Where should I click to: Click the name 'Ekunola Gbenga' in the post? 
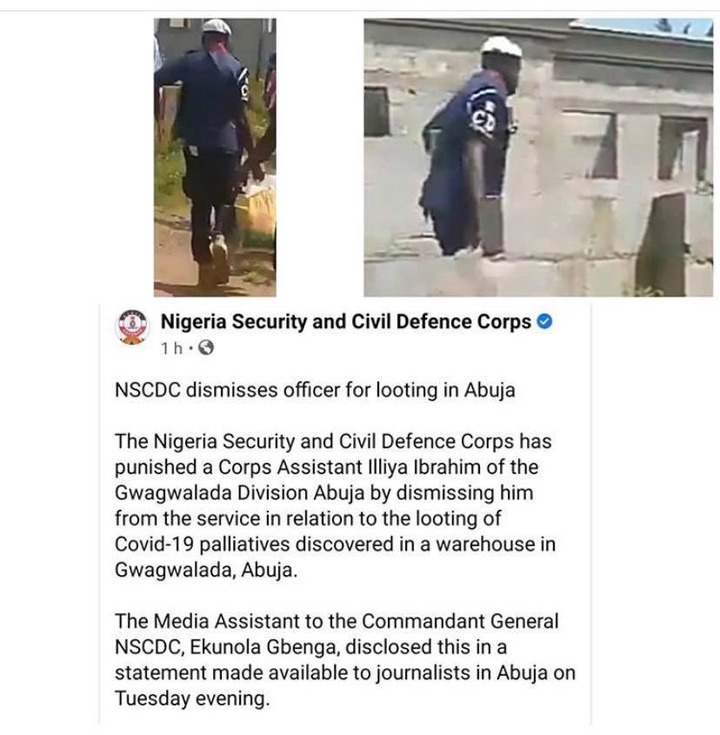[x=263, y=647]
